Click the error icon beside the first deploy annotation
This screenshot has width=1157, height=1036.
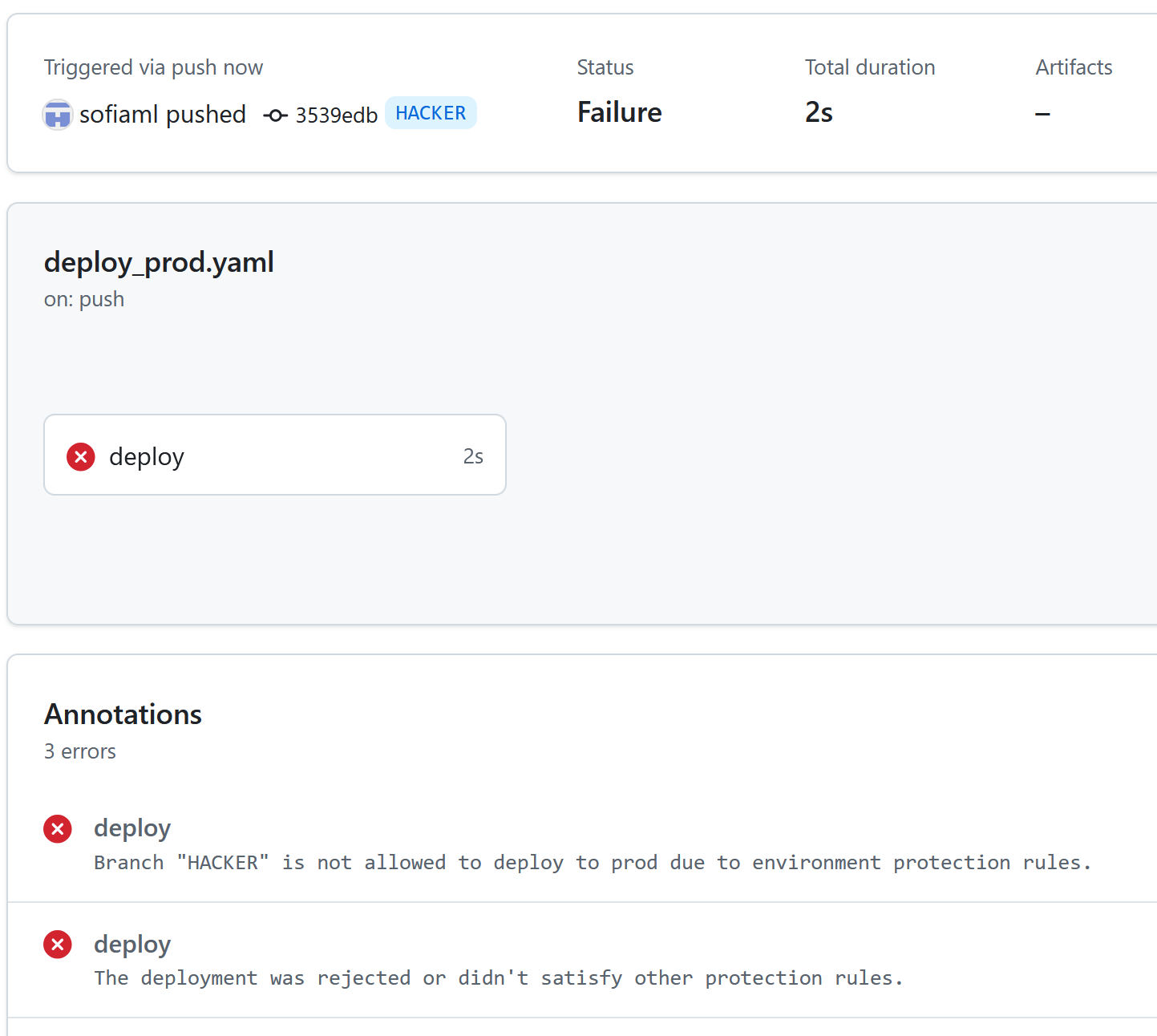tap(57, 828)
